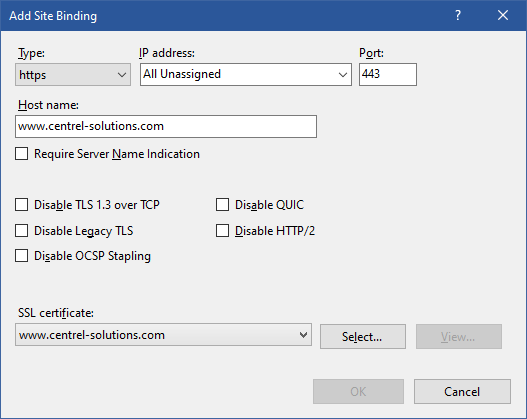
Task: Enable Require Server Name Indication
Action: click(x=22, y=154)
